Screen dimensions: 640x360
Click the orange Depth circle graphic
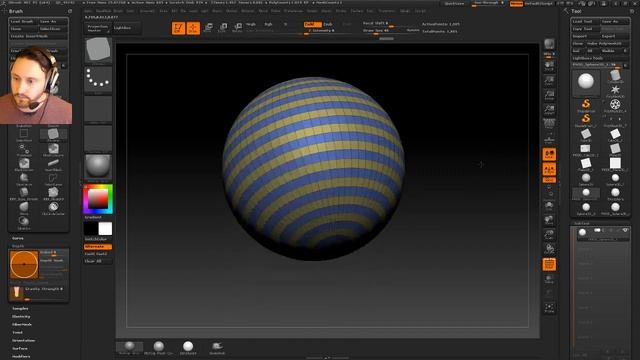coord(24,264)
